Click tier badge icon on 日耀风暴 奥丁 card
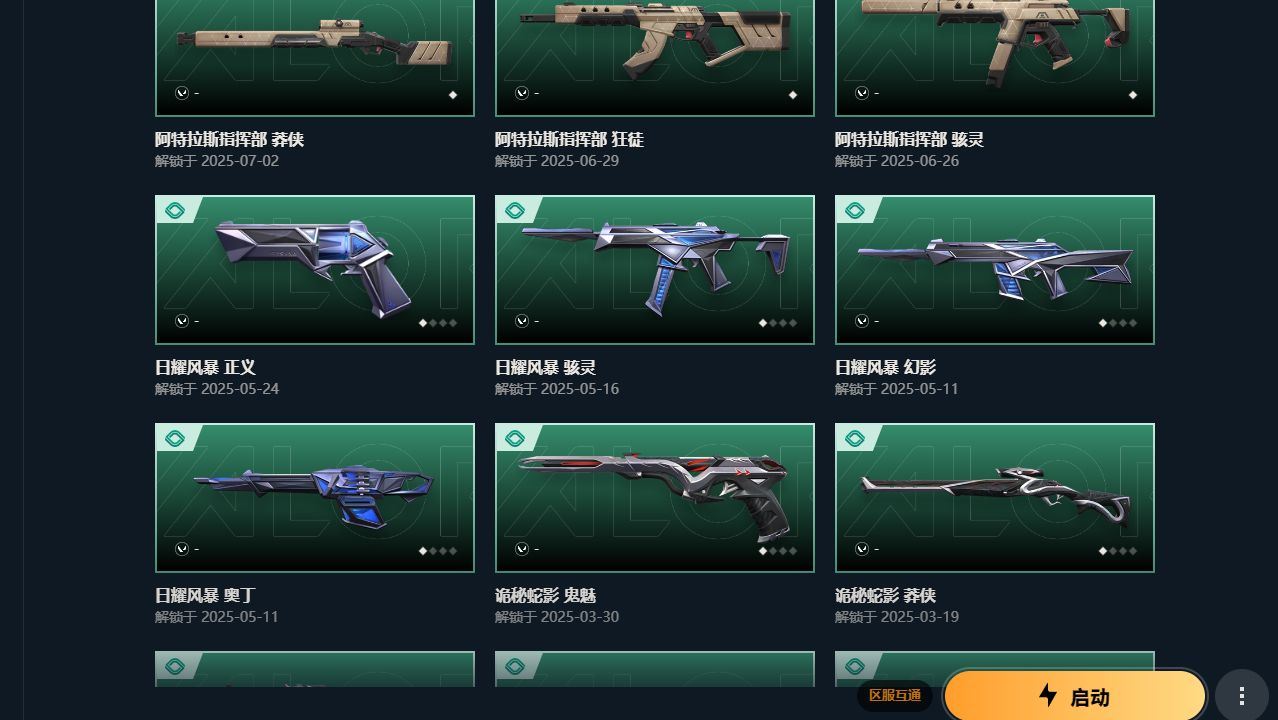This screenshot has width=1278, height=720. coord(175,439)
